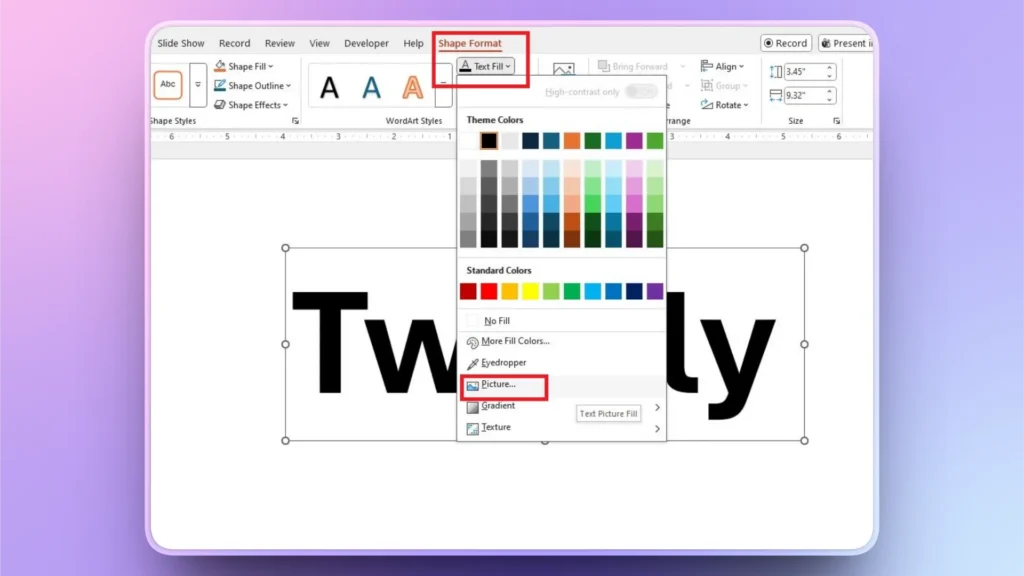Screen dimensions: 1024x576
Task: Expand the Gradient submenu
Action: point(496,406)
